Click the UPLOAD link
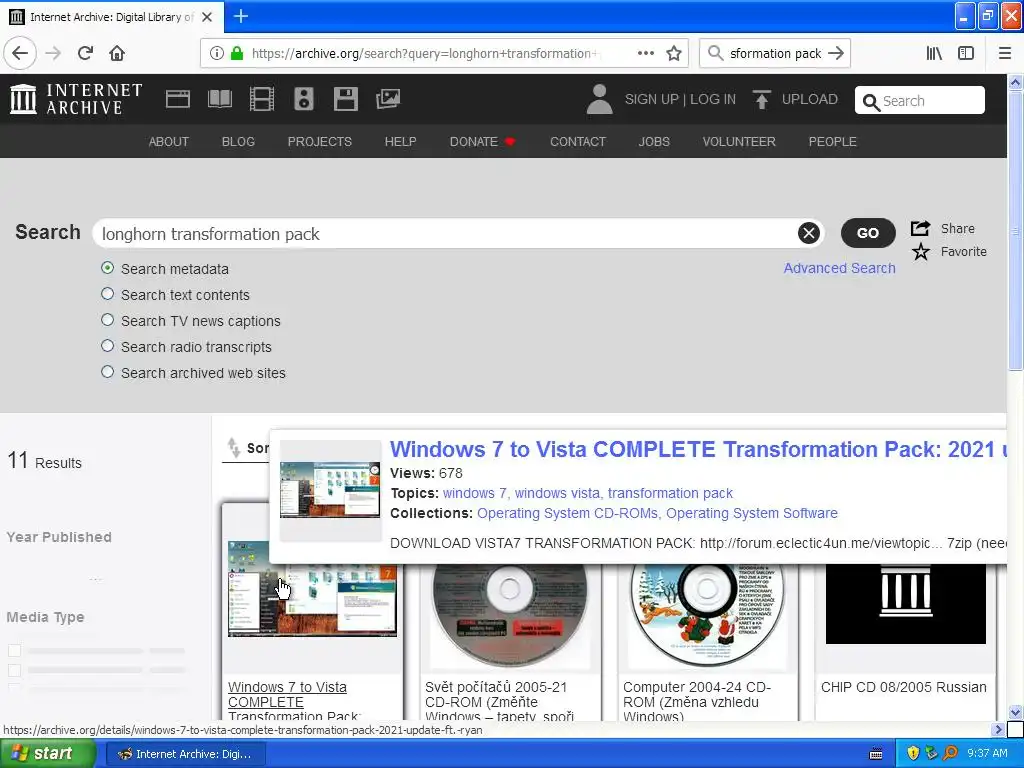1024x768 pixels. pos(810,99)
